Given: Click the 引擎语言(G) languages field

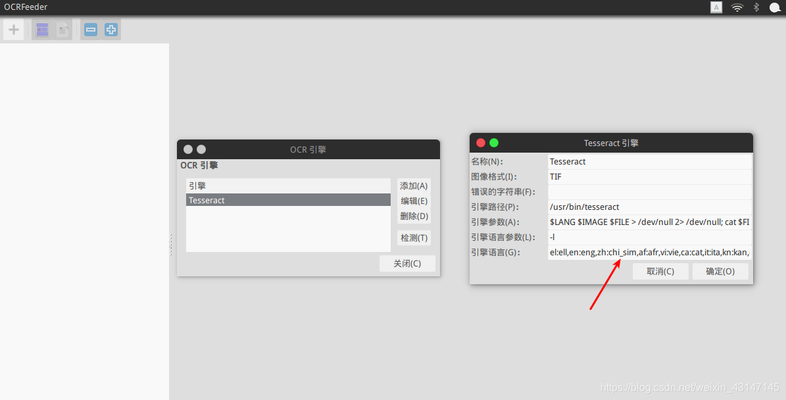Looking at the screenshot, I should click(x=648, y=252).
